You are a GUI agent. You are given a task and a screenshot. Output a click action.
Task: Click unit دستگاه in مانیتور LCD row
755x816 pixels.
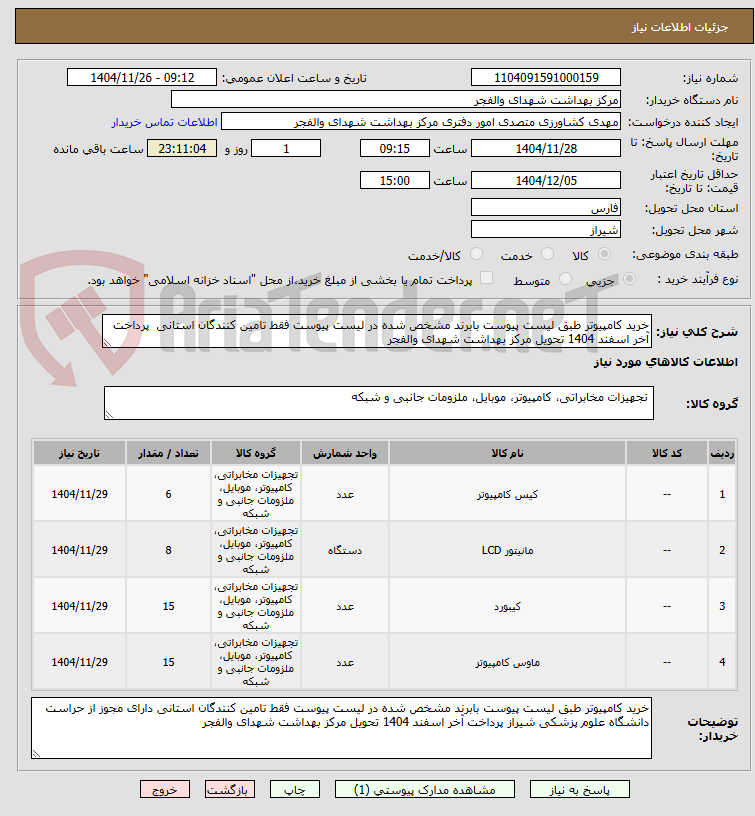click(345, 550)
